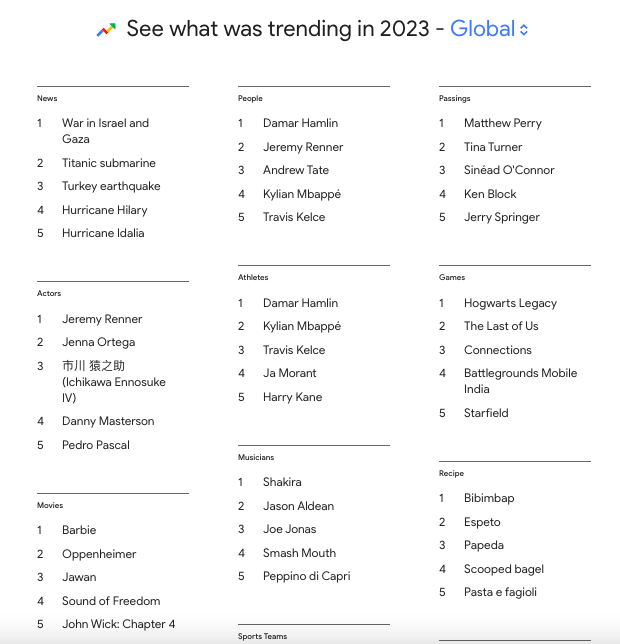Select 'Barbie' in the Movies list
Screen dimensions: 620x644
pyautogui.click(x=79, y=530)
